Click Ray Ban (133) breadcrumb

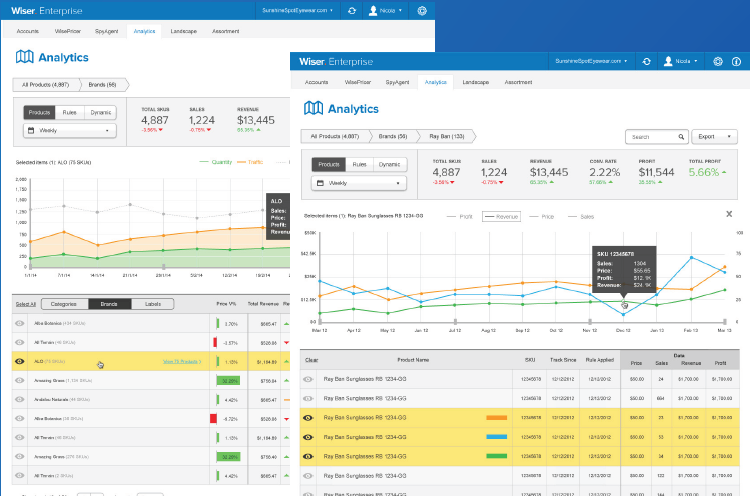pyautogui.click(x=447, y=136)
